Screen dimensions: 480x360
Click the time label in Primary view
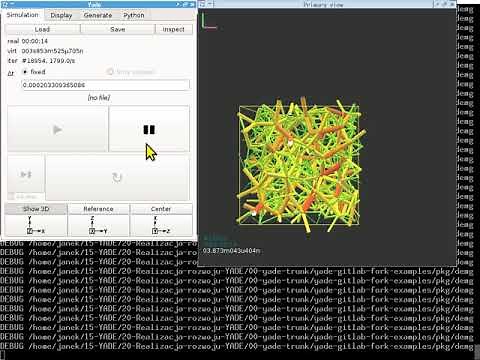(x=231, y=250)
